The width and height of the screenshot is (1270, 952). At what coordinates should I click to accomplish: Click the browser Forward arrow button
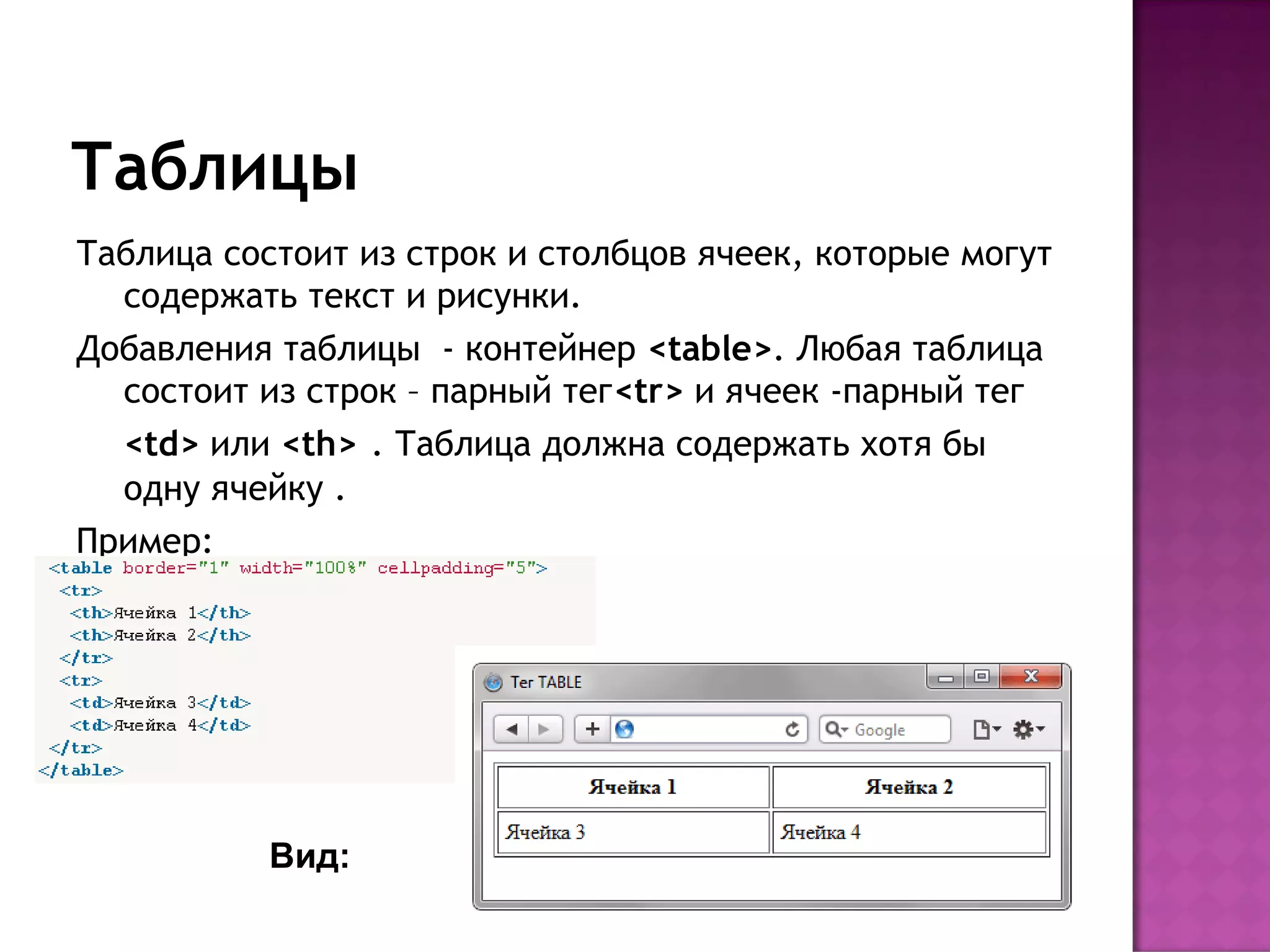point(545,729)
